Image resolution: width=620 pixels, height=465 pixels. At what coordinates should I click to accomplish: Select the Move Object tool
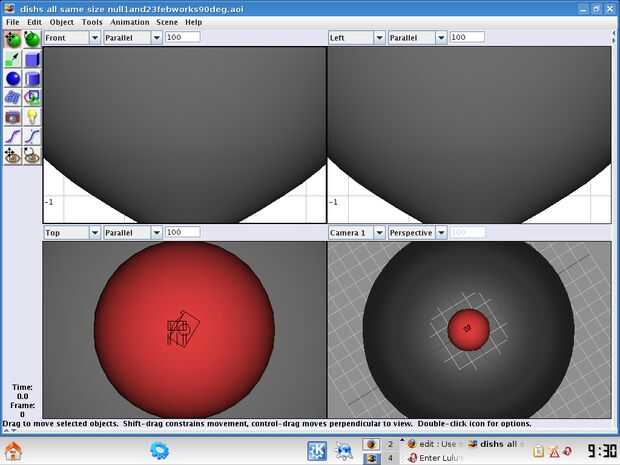point(13,40)
